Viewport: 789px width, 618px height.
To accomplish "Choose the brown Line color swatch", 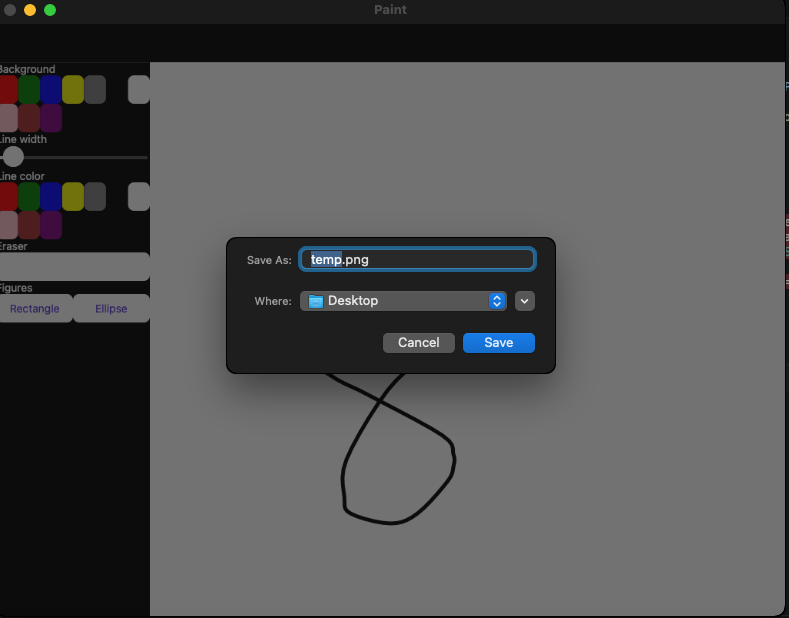I will tap(29, 225).
